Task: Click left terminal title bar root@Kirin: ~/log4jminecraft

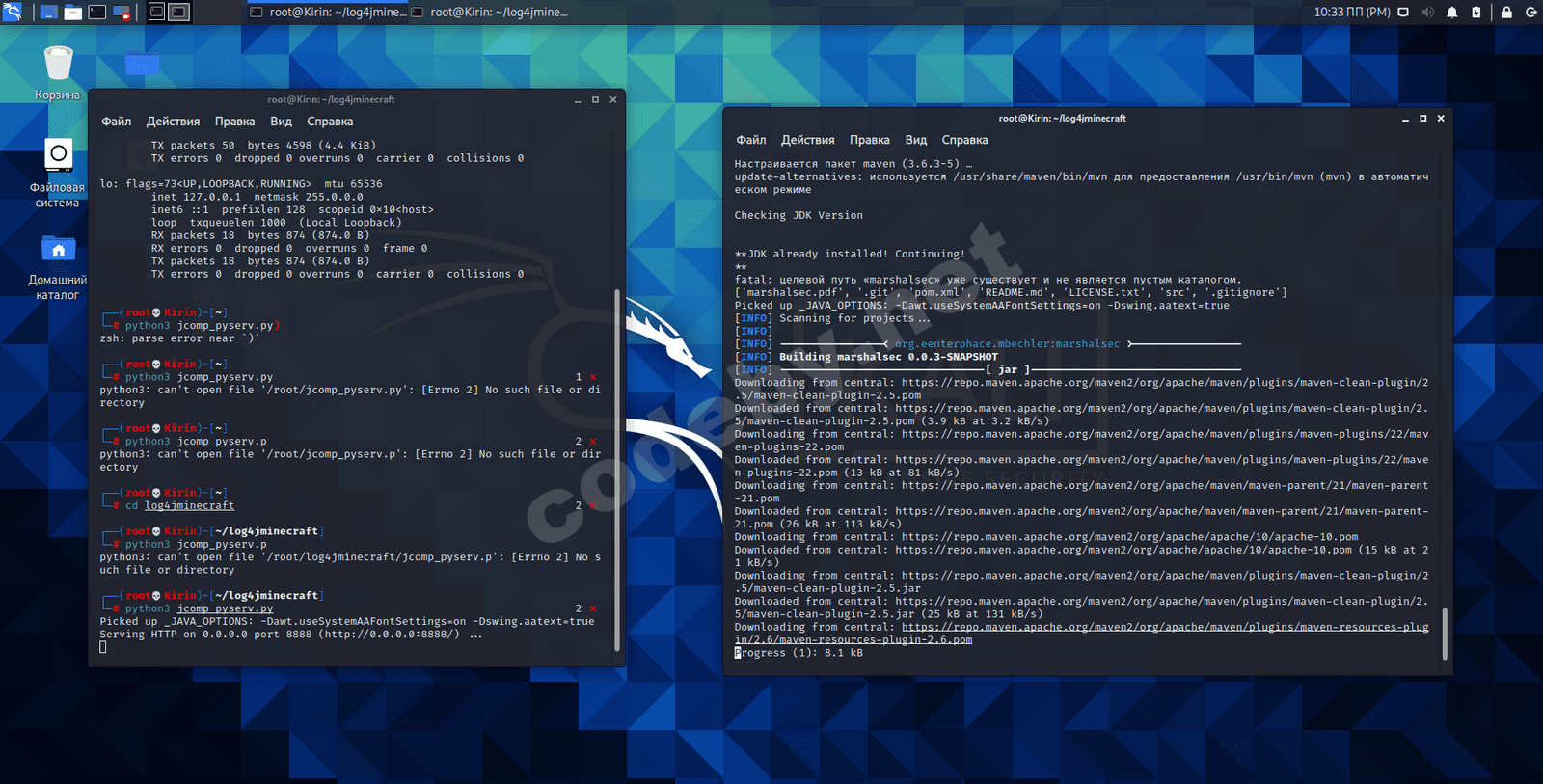Action: pos(331,99)
